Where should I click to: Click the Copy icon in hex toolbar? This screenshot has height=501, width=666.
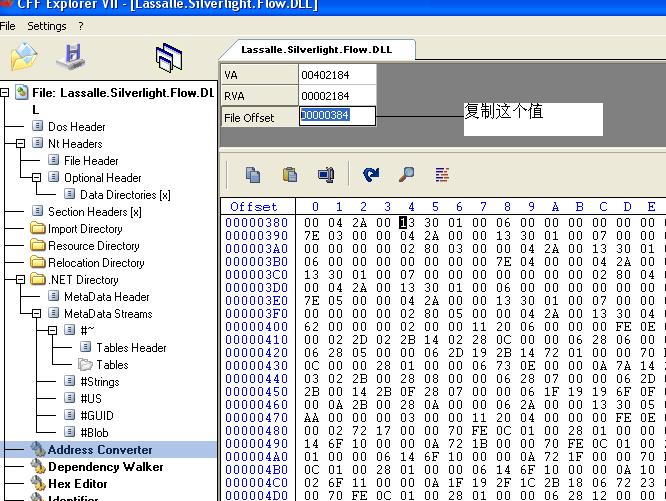click(x=253, y=175)
